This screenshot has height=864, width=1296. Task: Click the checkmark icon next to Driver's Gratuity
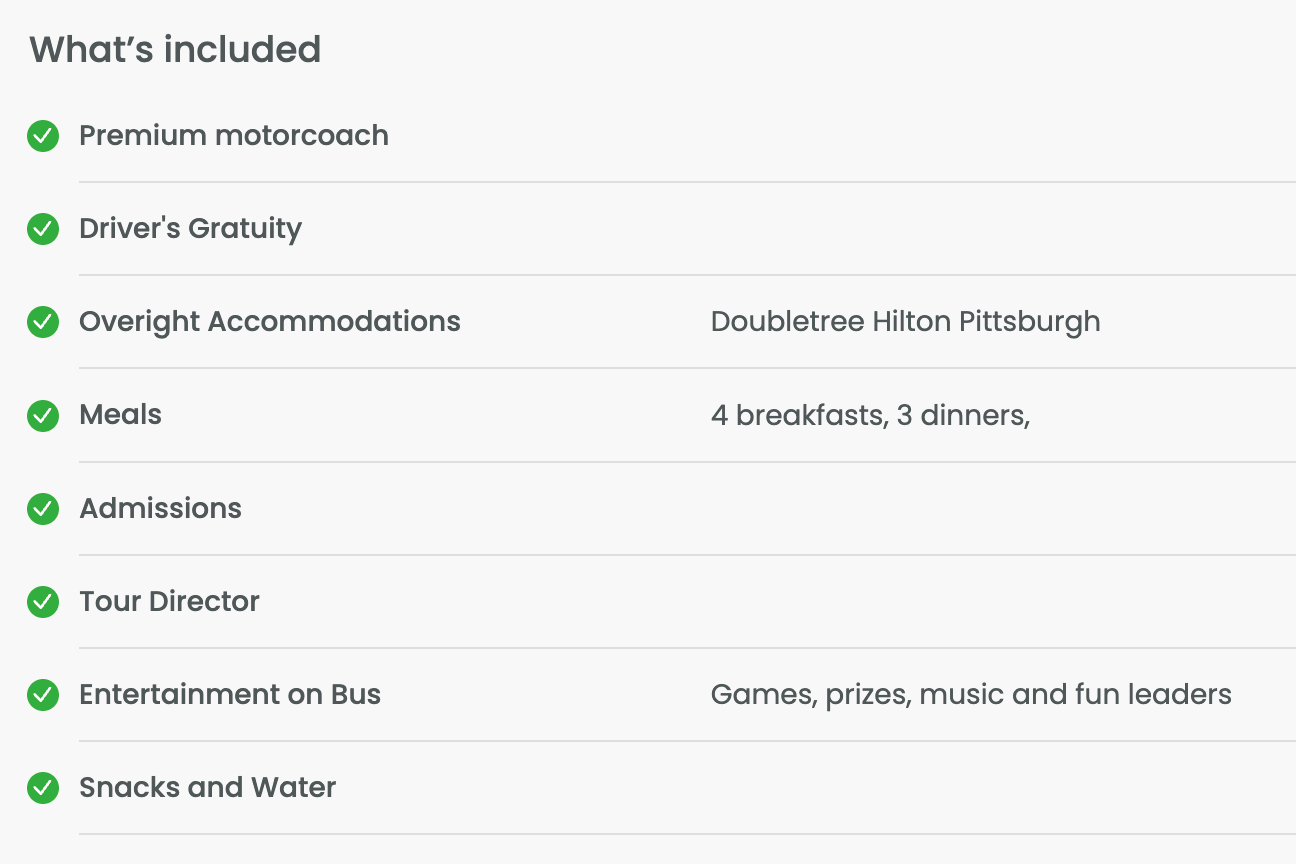click(x=43, y=229)
